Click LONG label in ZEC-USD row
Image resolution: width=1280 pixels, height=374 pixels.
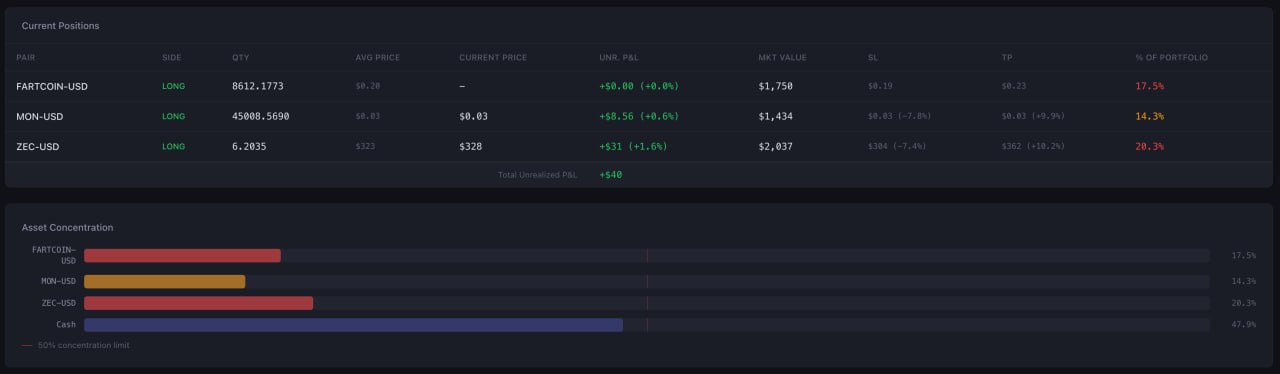[x=173, y=147]
